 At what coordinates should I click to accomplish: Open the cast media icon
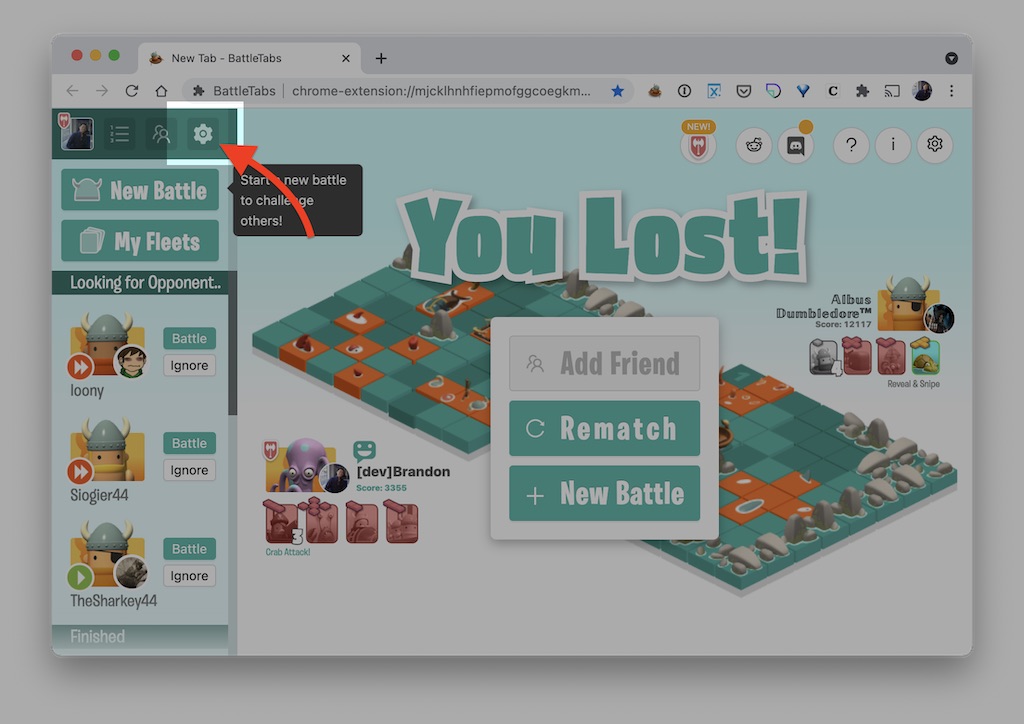click(x=892, y=91)
